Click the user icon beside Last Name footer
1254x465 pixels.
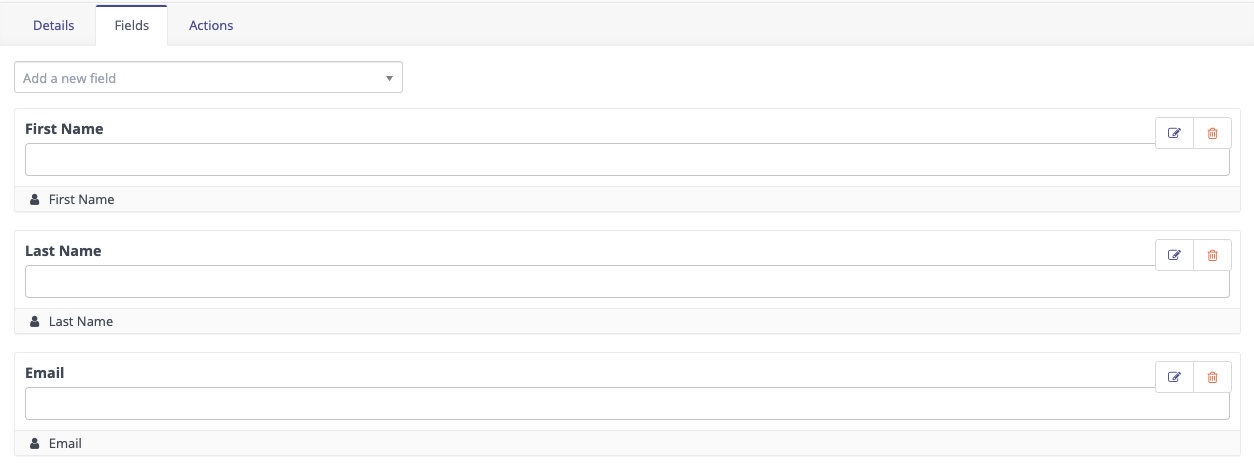tap(35, 322)
